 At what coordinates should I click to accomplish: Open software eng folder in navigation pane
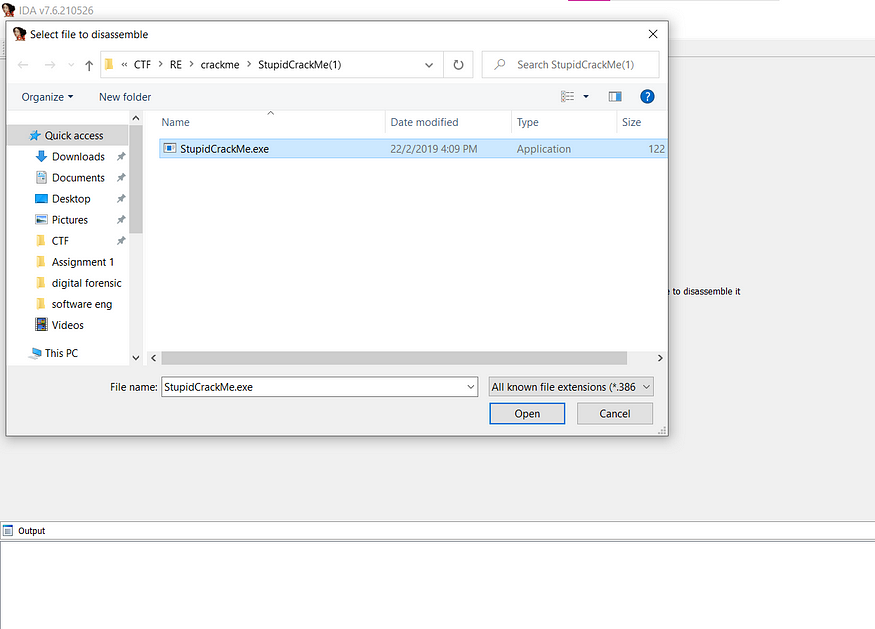click(81, 304)
